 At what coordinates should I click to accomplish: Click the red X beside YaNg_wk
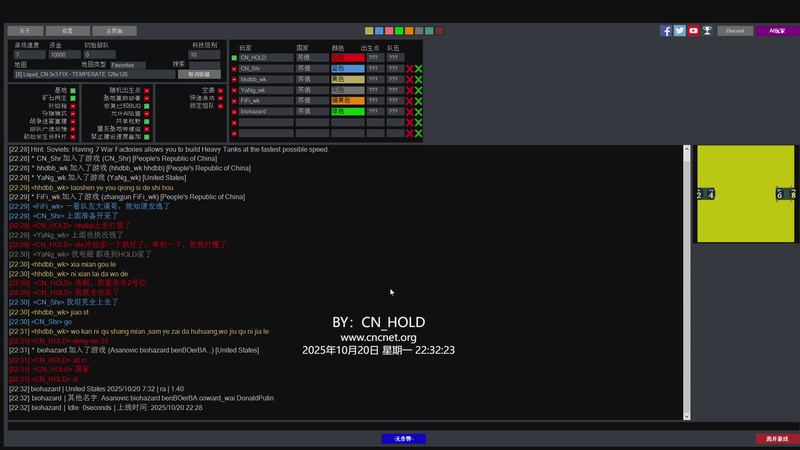(409, 90)
